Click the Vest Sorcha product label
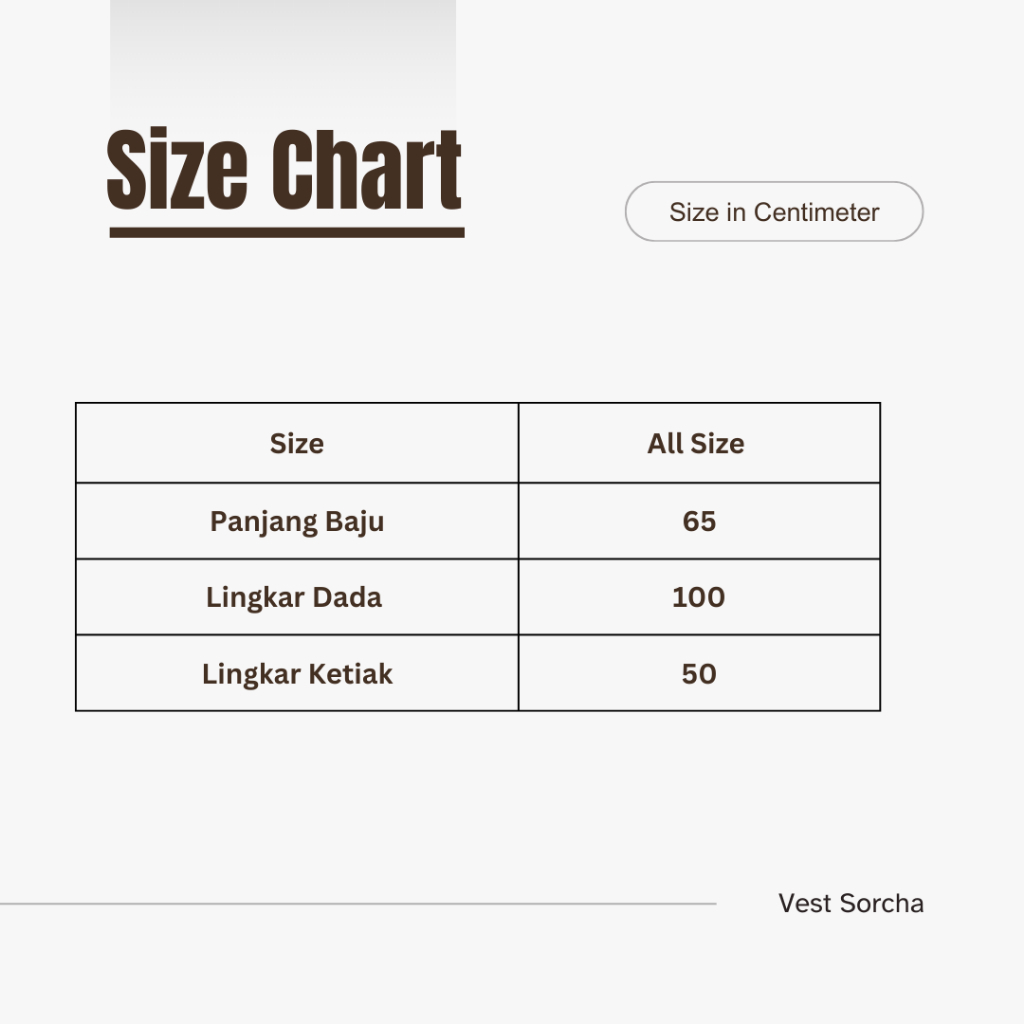 [x=851, y=903]
